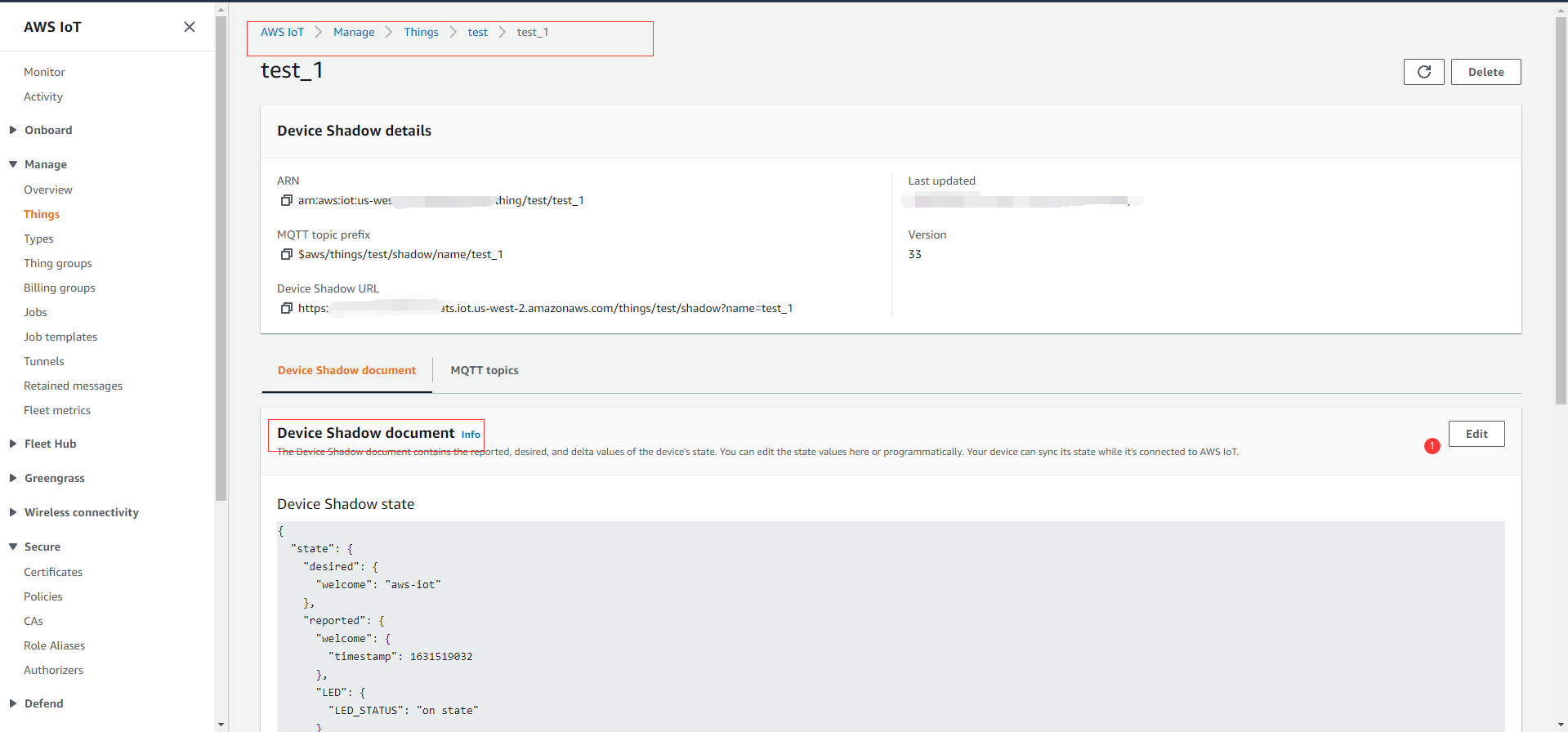Copy the ARN value icon

pos(286,200)
